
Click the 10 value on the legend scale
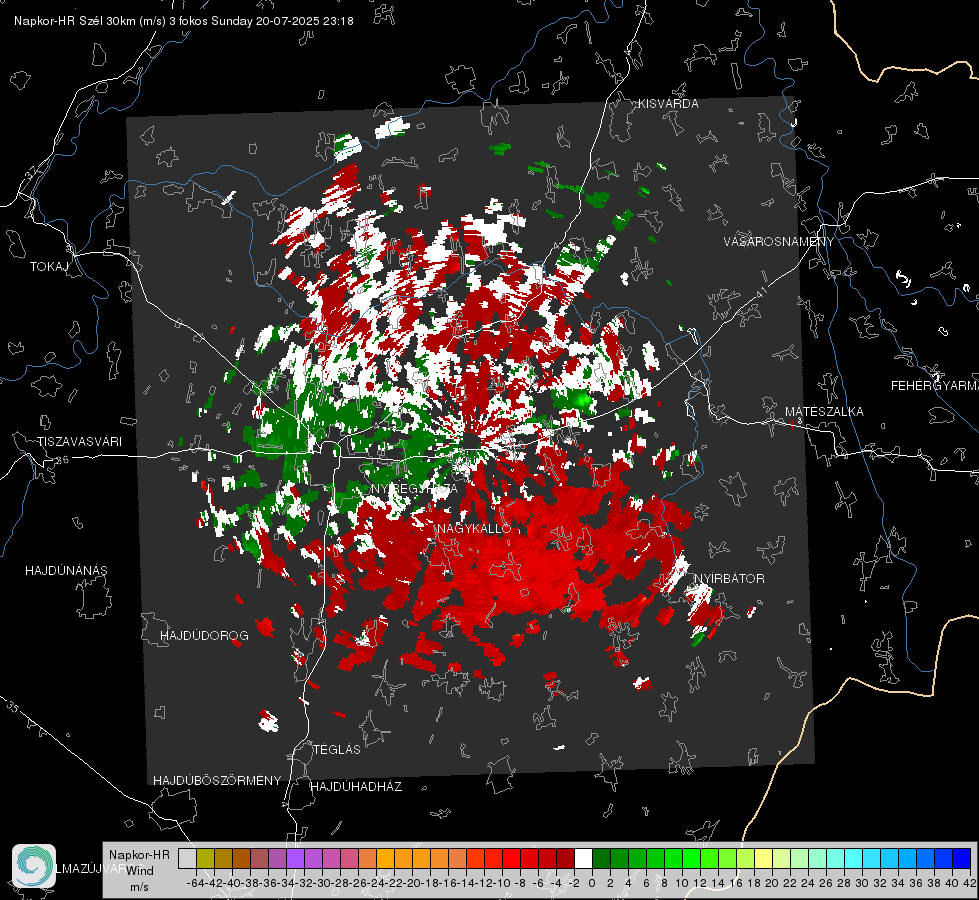point(682,884)
